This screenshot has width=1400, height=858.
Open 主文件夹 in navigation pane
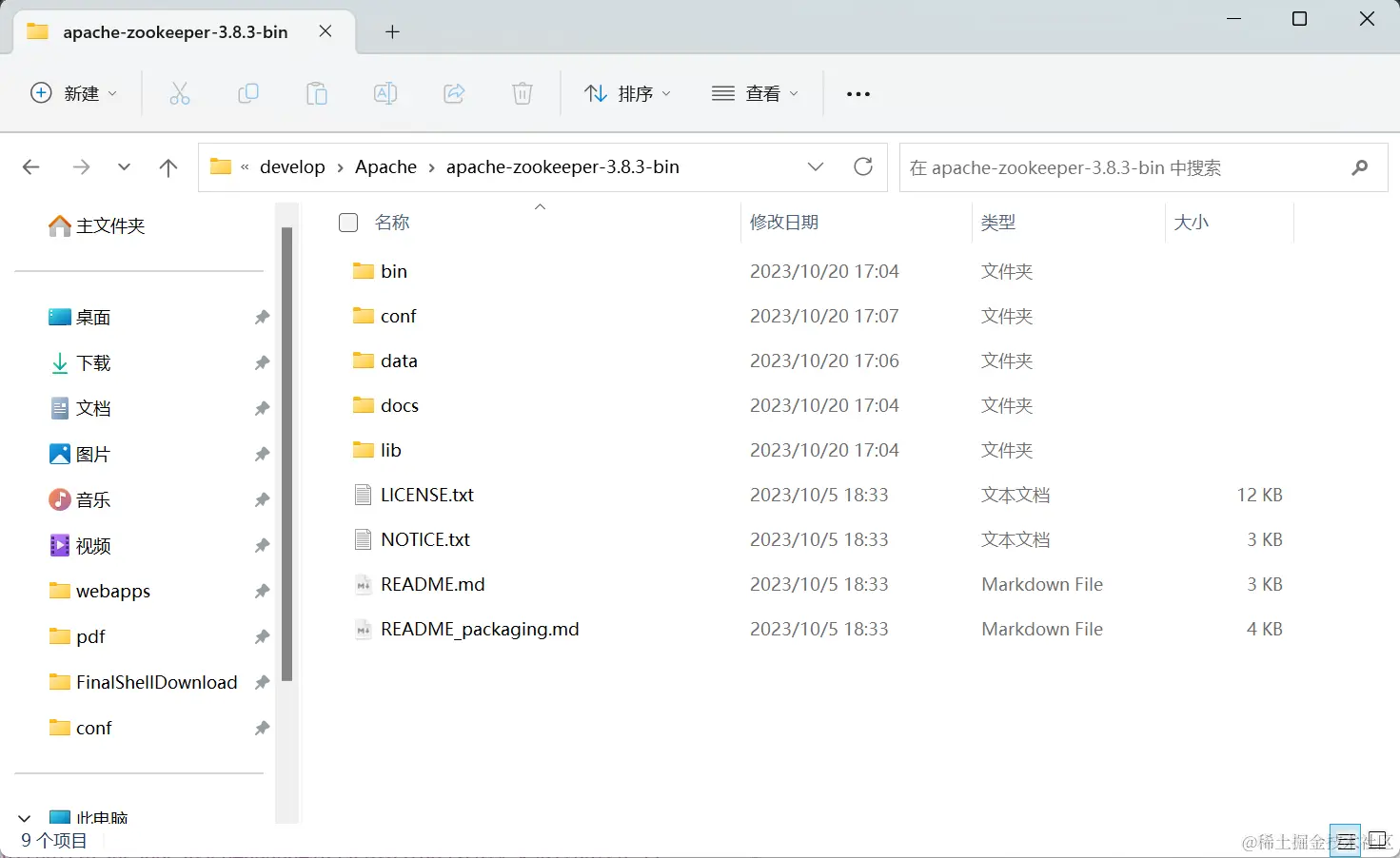97,225
